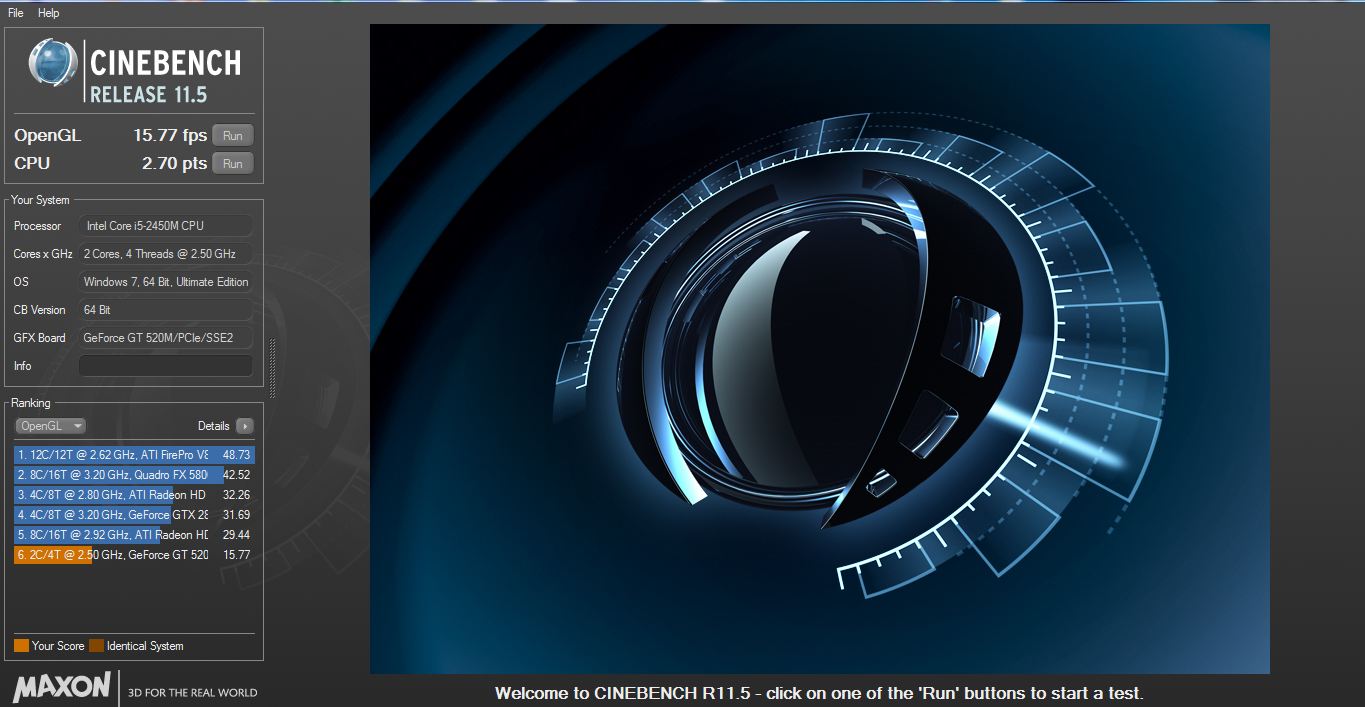Click the CB Version field 64 Bit
This screenshot has width=1365, height=707.
[x=166, y=310]
